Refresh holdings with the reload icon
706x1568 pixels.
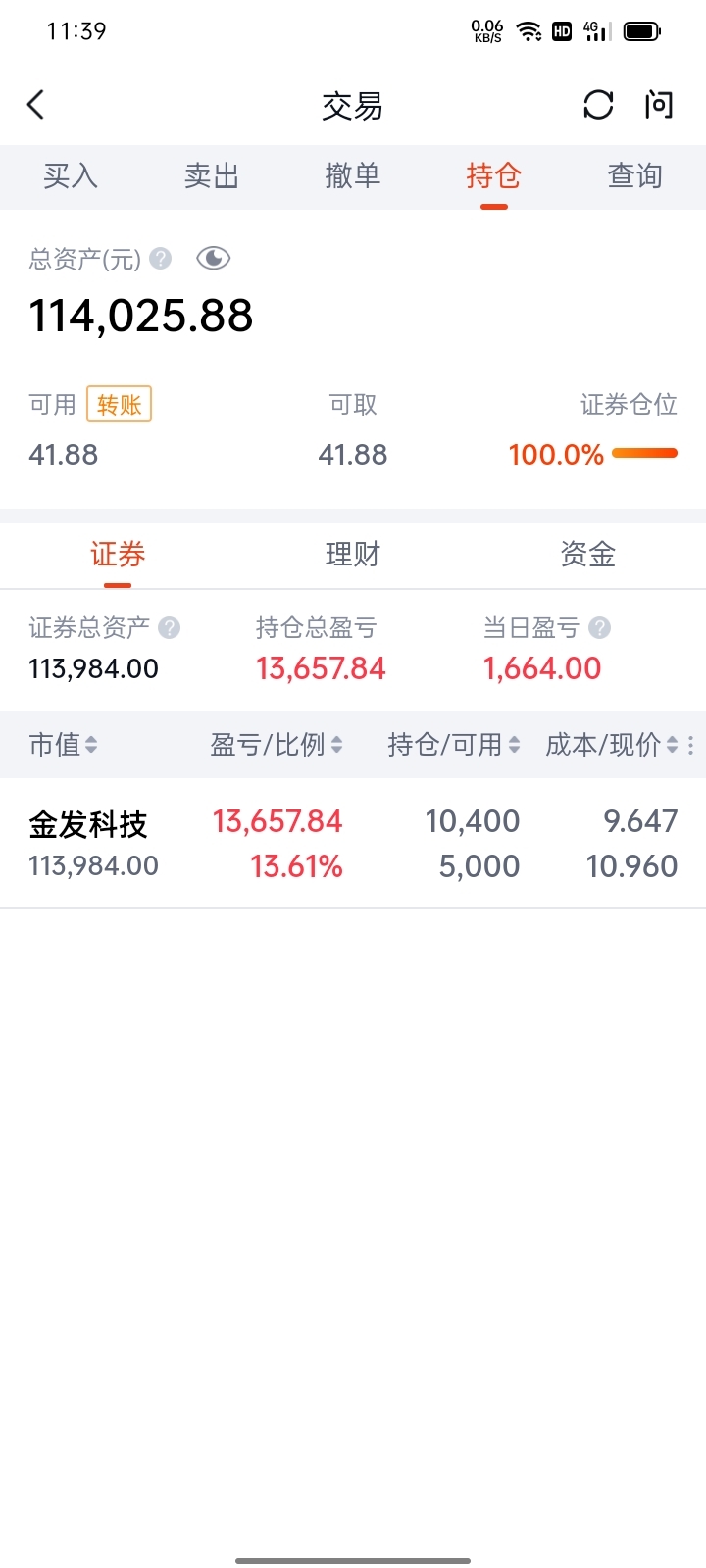tap(598, 105)
